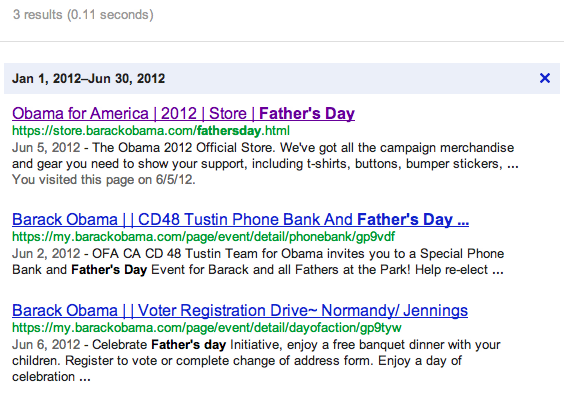This screenshot has height=407, width=564.
Task: Click the Jun 6, 2012 result date
Action: pyautogui.click(x=46, y=344)
